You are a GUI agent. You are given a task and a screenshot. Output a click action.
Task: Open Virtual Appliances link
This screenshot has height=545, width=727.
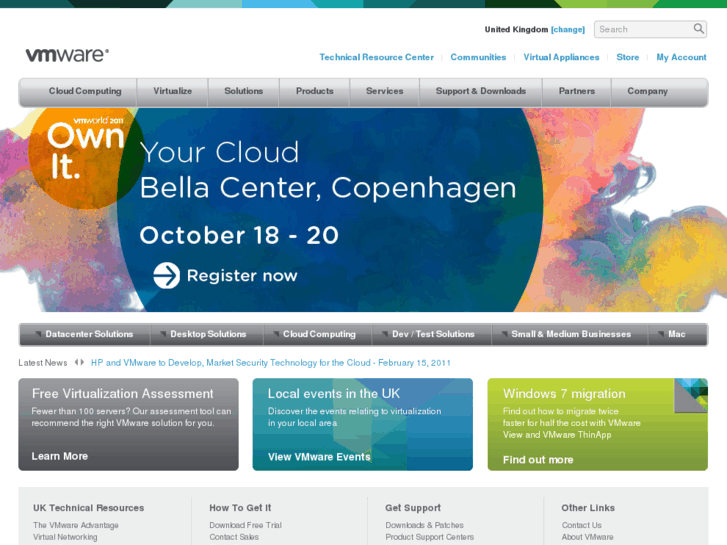click(x=561, y=57)
